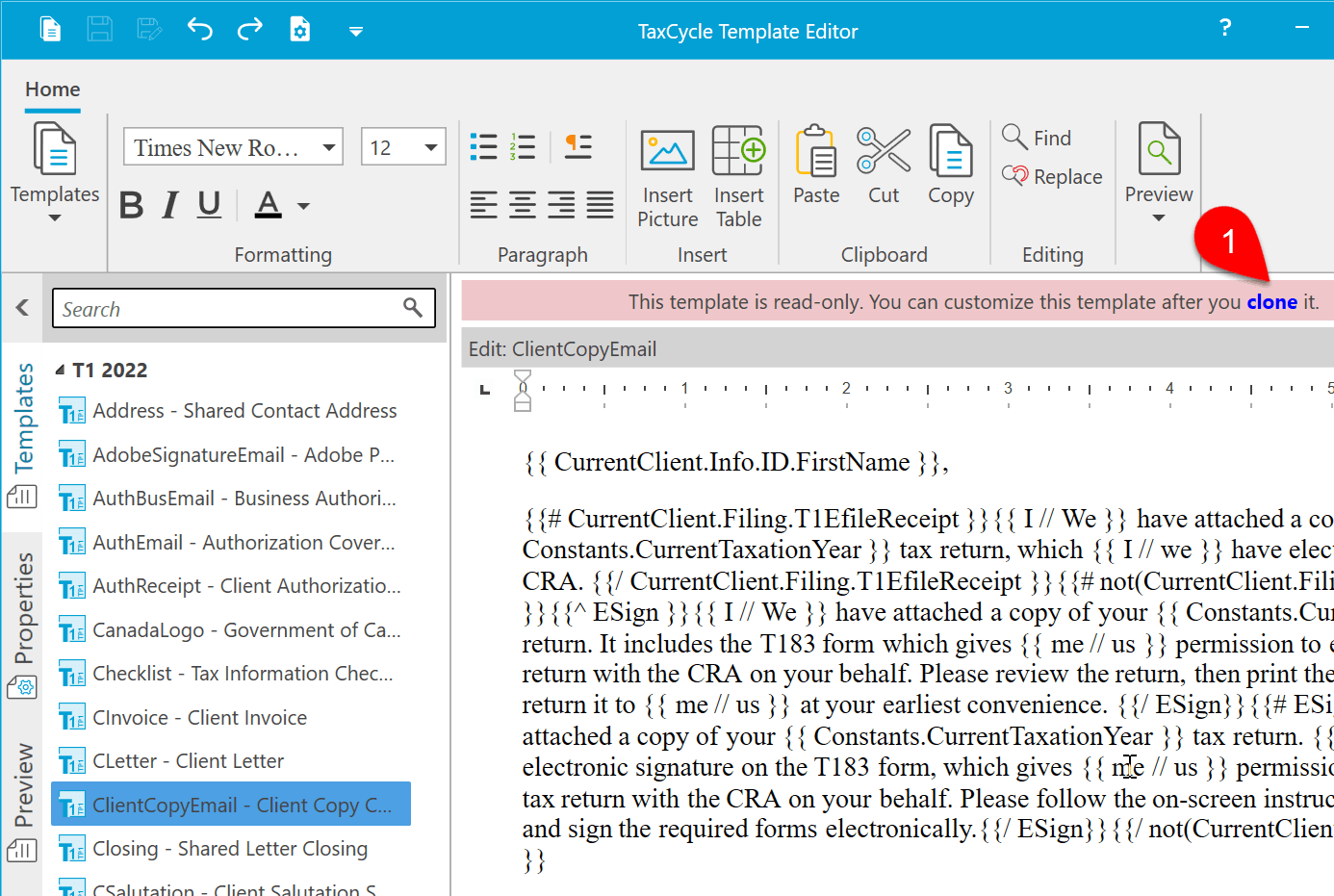Open the Find tool
1334x896 pixels.
point(1038,138)
